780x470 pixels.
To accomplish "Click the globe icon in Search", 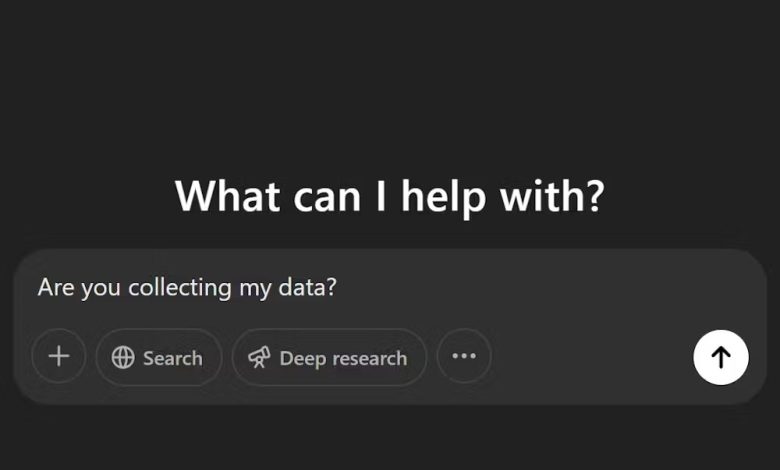I will (x=123, y=358).
